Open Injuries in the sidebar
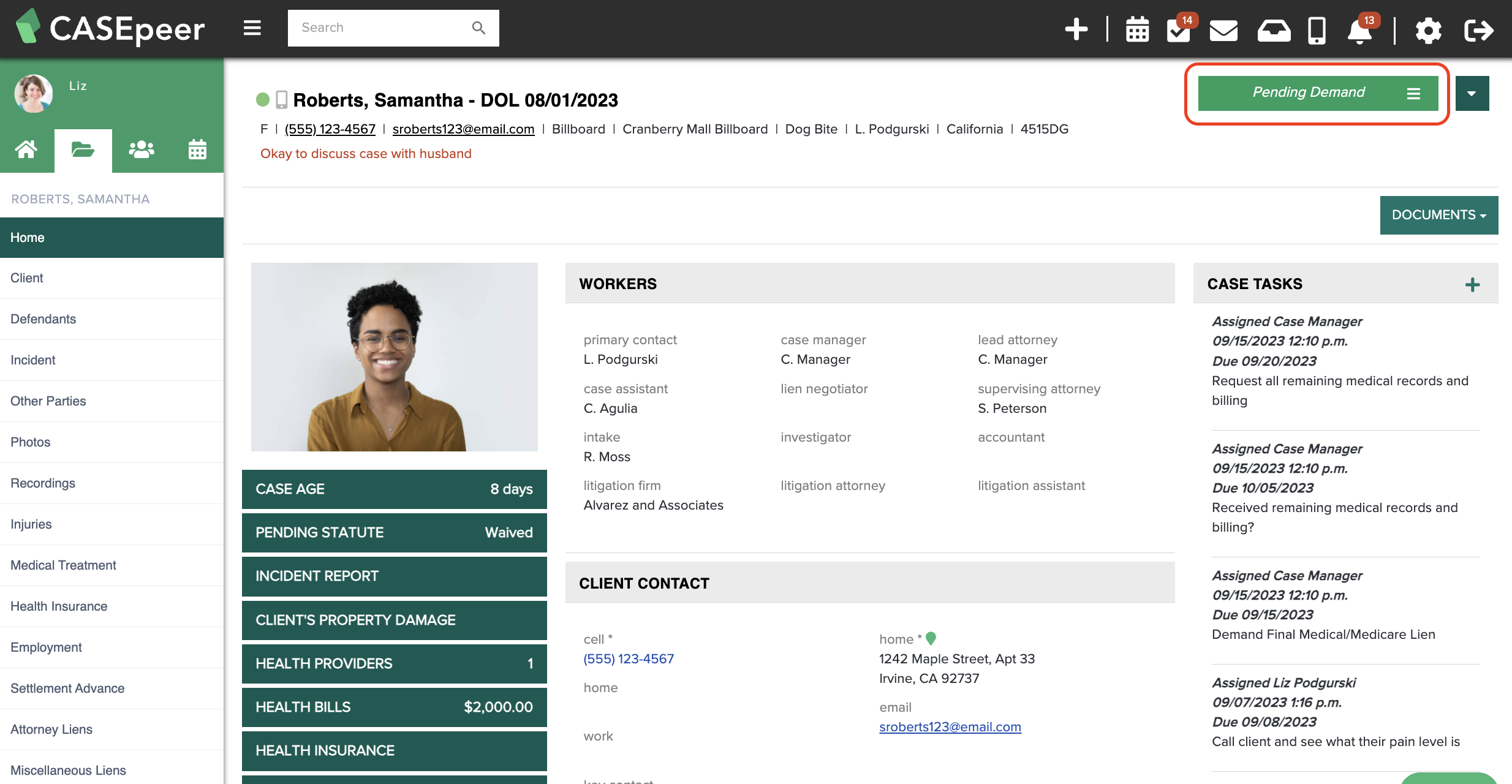Viewport: 1512px width, 784px height. pyautogui.click(x=112, y=524)
